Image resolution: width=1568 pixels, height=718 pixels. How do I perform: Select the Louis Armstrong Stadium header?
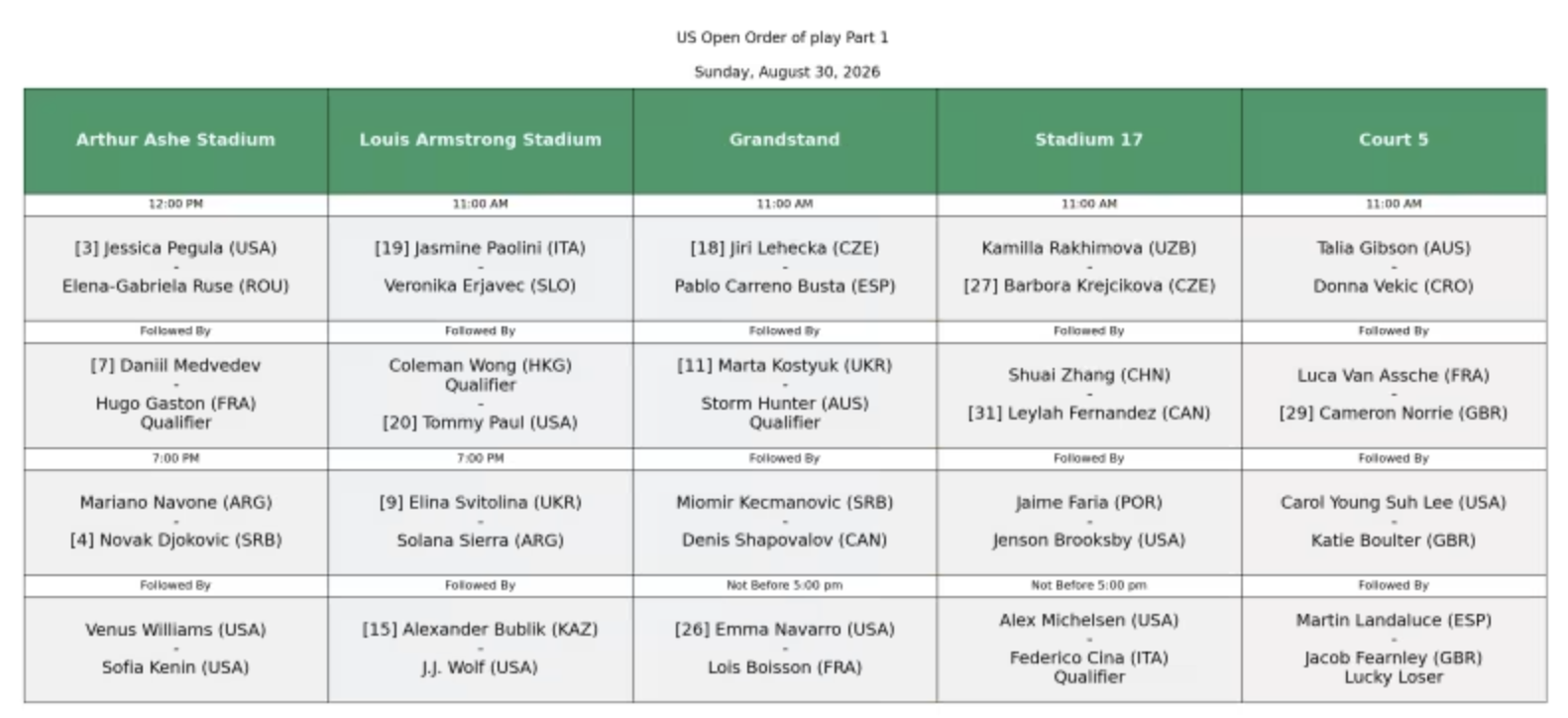click(x=481, y=141)
